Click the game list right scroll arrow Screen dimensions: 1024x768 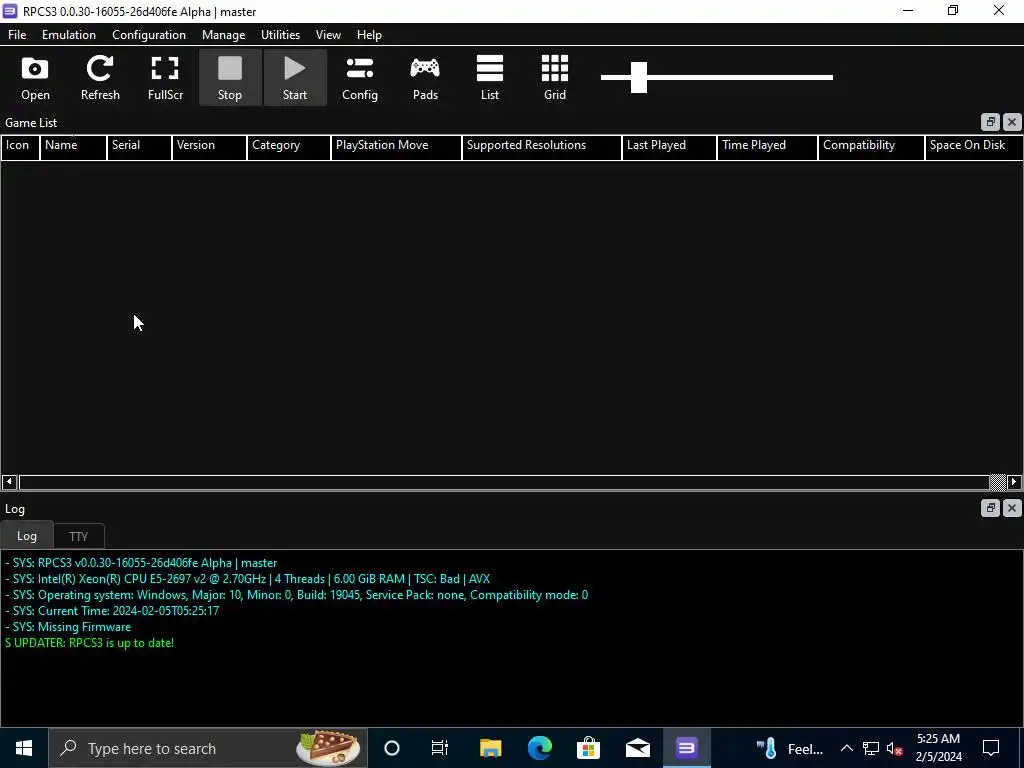point(1014,482)
